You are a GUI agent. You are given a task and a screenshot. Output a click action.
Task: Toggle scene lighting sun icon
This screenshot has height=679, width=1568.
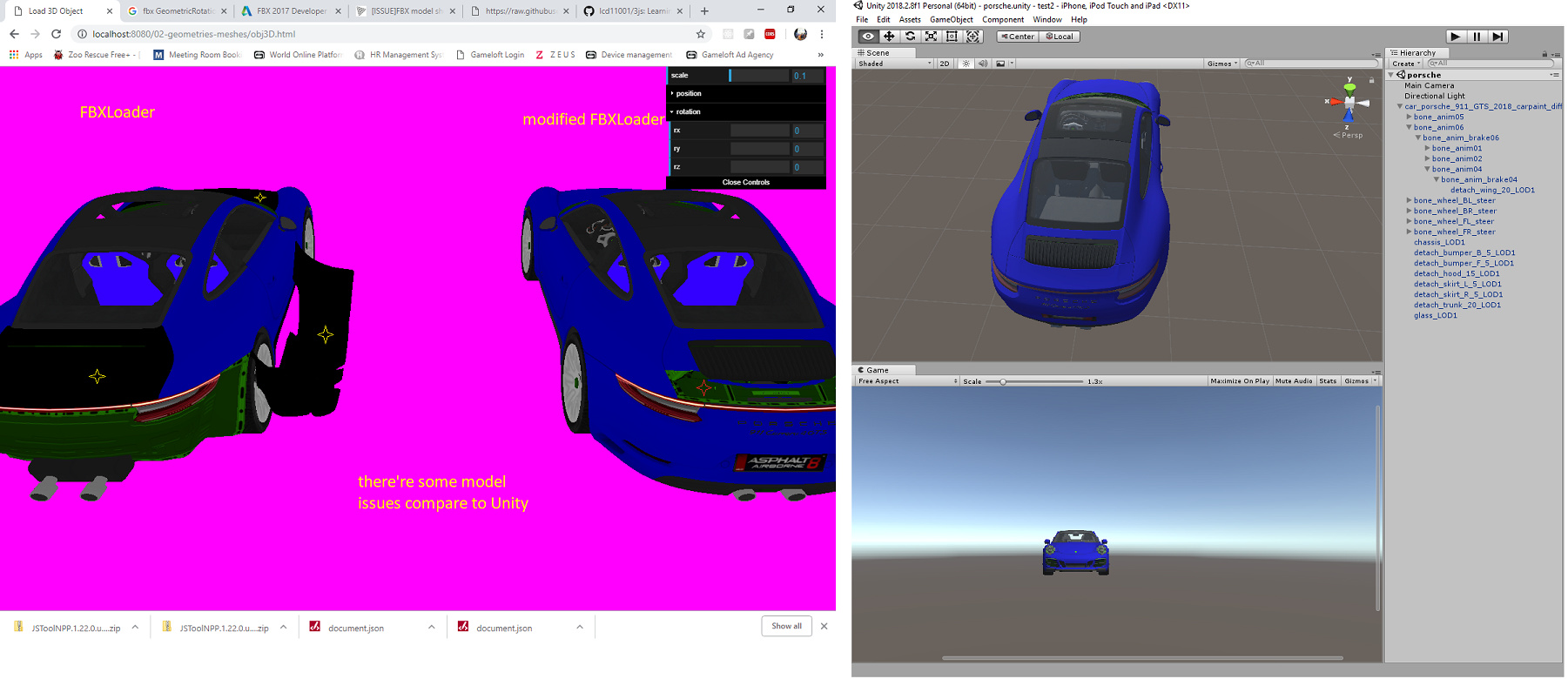click(966, 64)
